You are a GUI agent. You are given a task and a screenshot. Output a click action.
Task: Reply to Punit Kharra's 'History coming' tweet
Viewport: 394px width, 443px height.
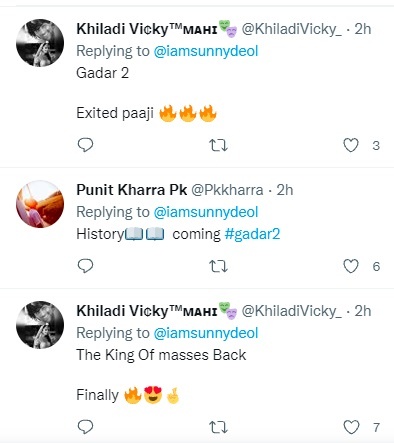pos(85,266)
